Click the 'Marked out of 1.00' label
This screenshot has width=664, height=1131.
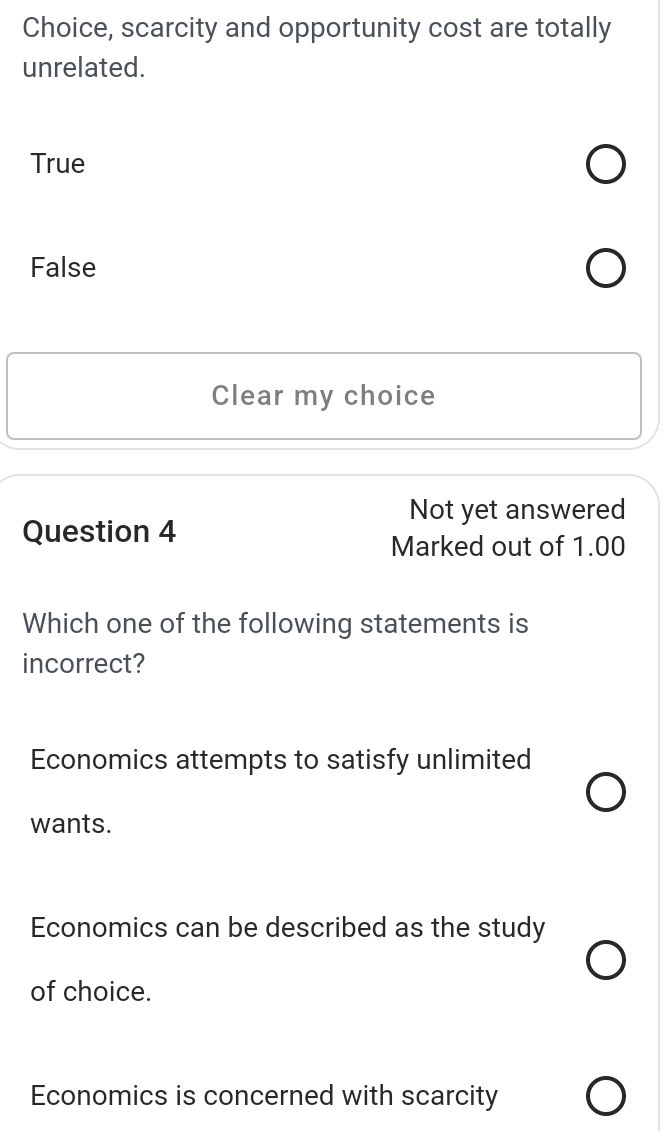point(508,546)
